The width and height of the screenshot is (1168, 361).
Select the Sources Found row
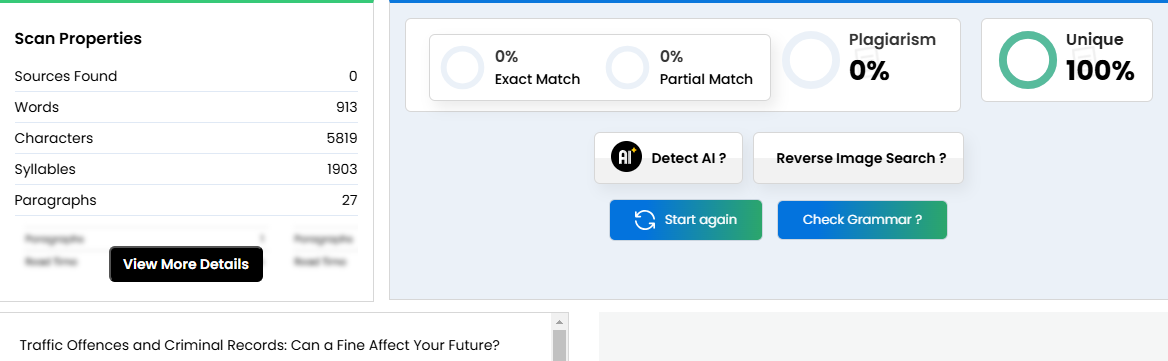point(186,76)
